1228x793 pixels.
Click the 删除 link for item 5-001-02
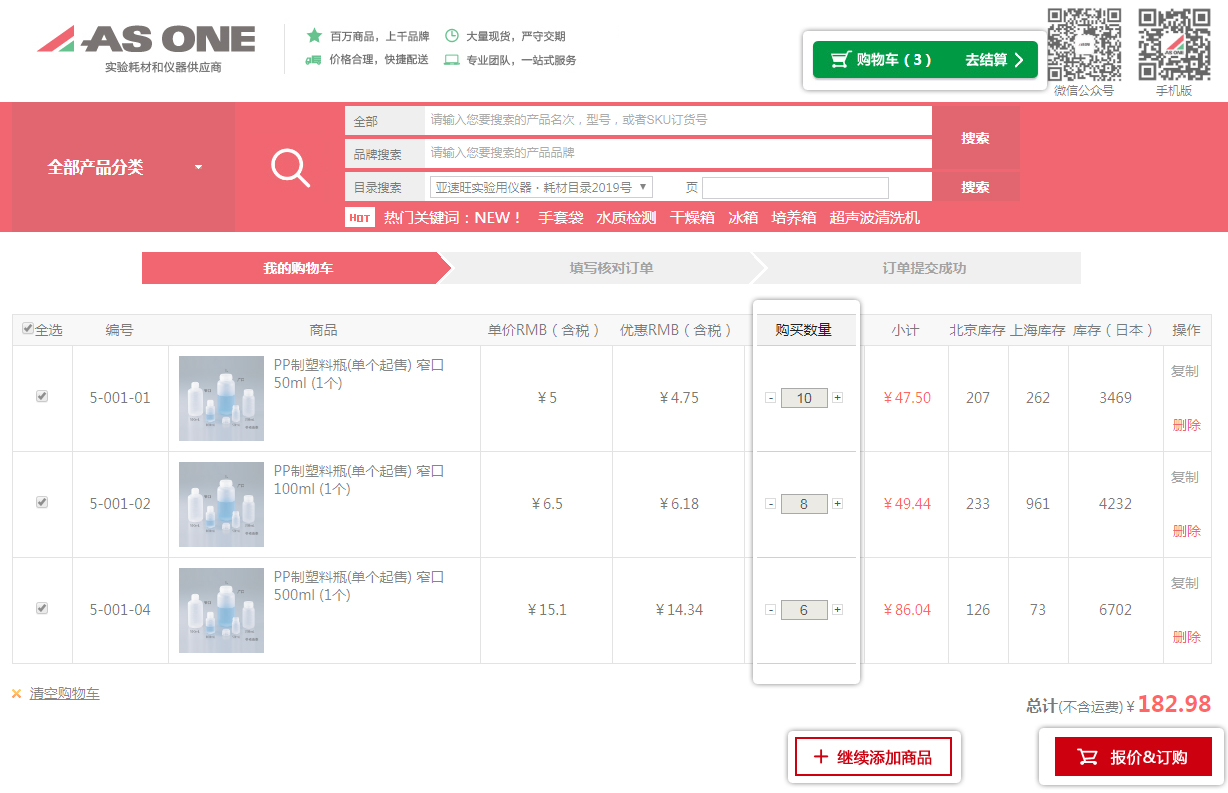coord(1186,531)
